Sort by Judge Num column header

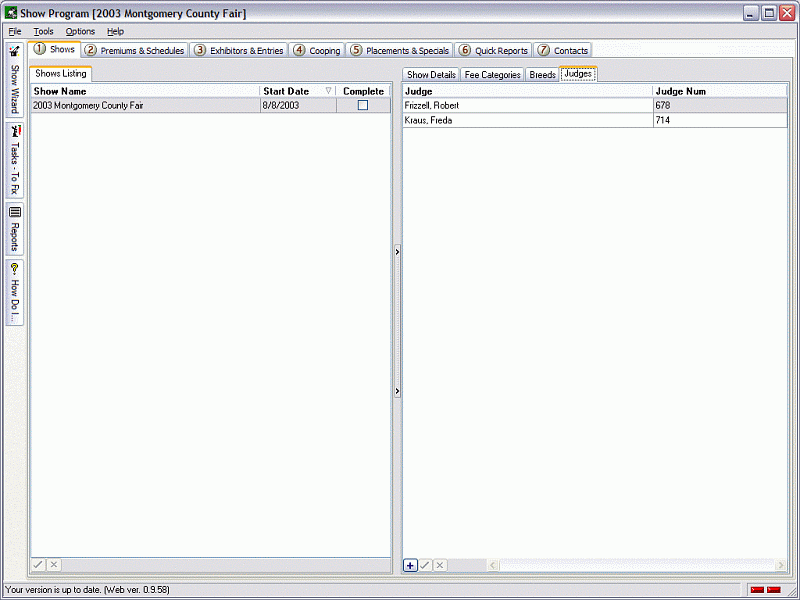720,91
